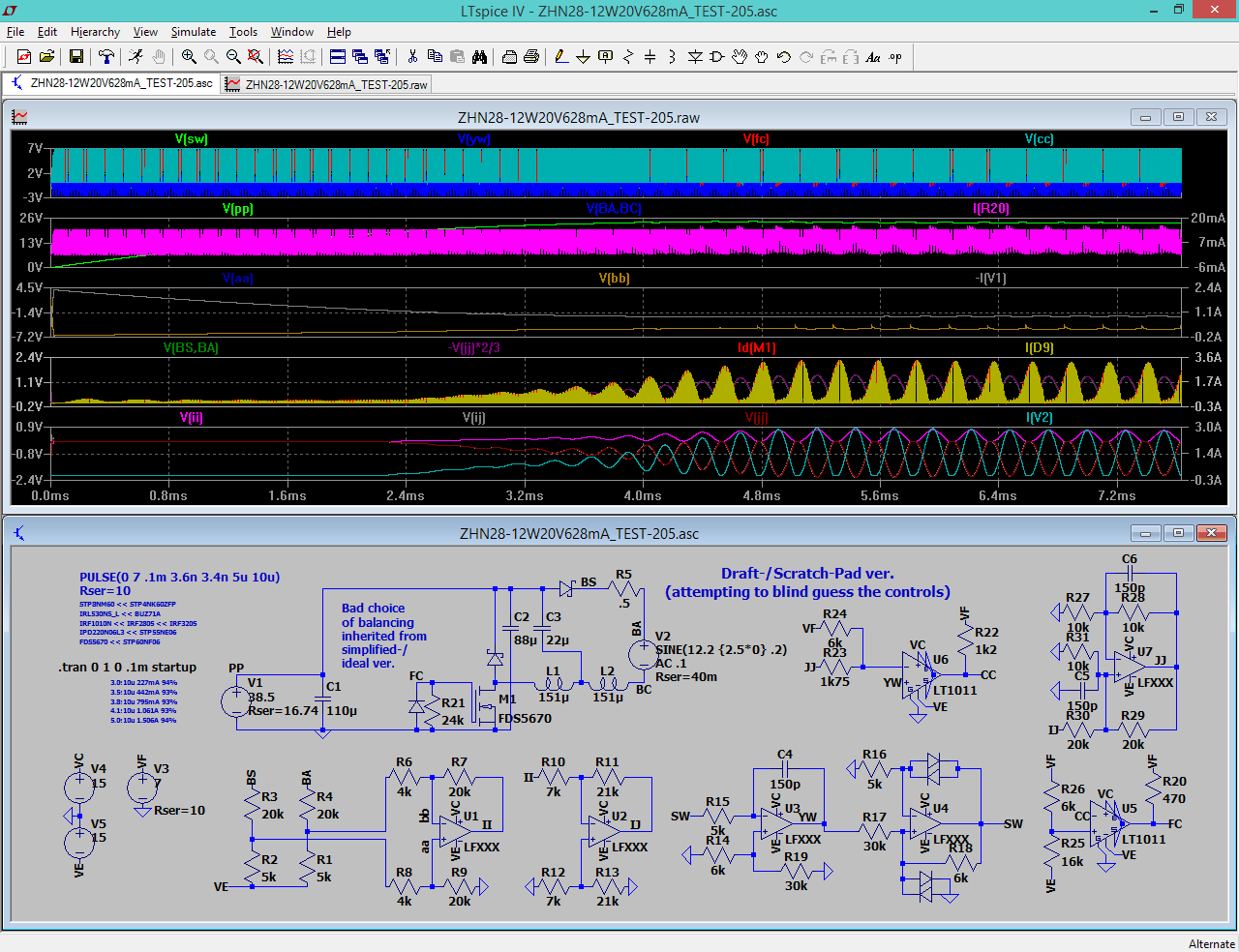Zoom in with the magnifier plus icon
The height and width of the screenshot is (952, 1239).
tap(189, 57)
